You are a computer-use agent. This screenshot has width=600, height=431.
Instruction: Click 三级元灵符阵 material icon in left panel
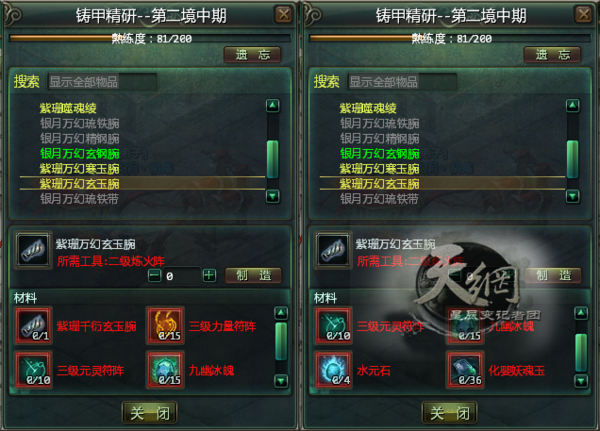coord(33,370)
